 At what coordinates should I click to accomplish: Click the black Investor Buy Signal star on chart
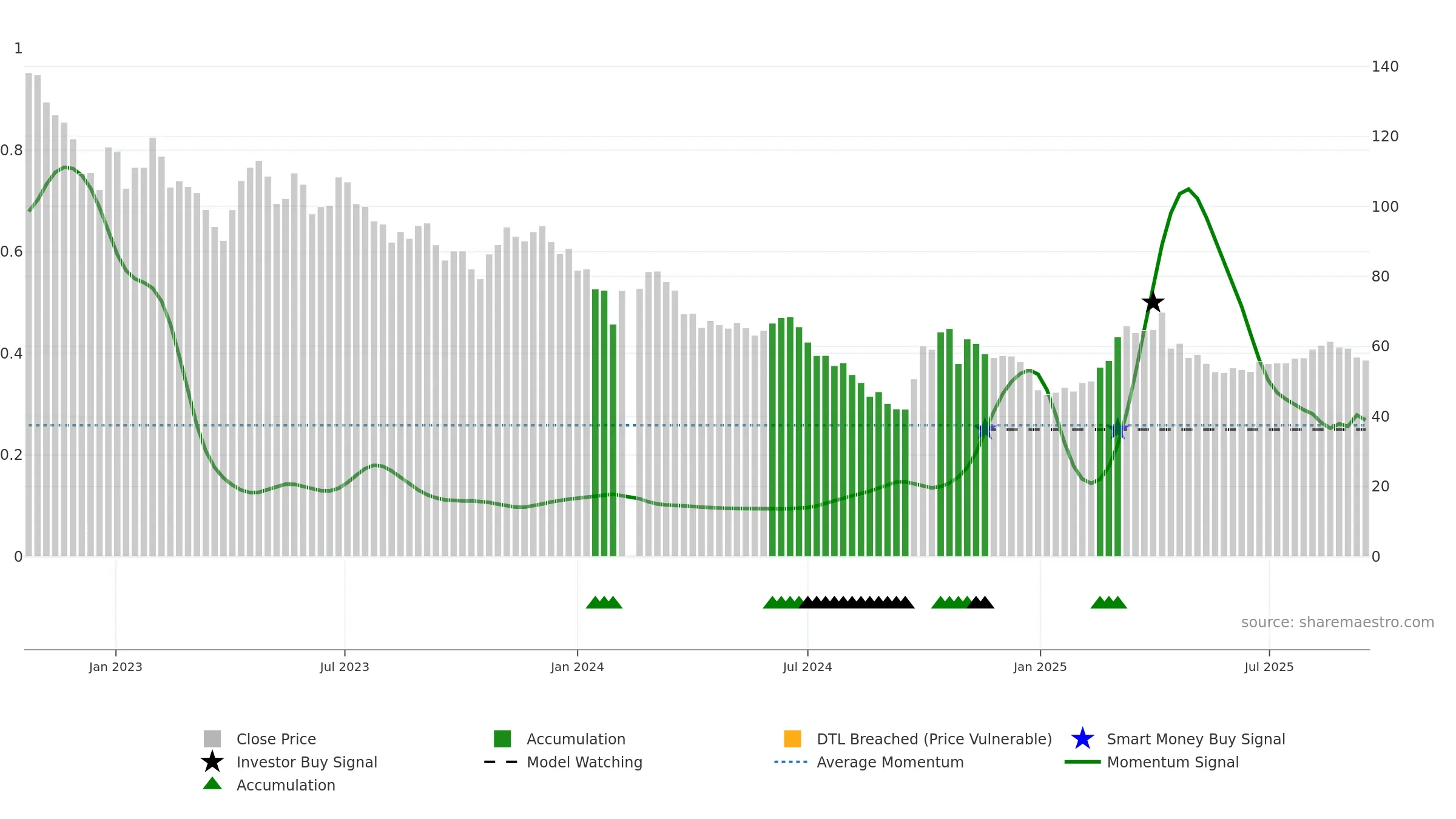pos(1153,302)
